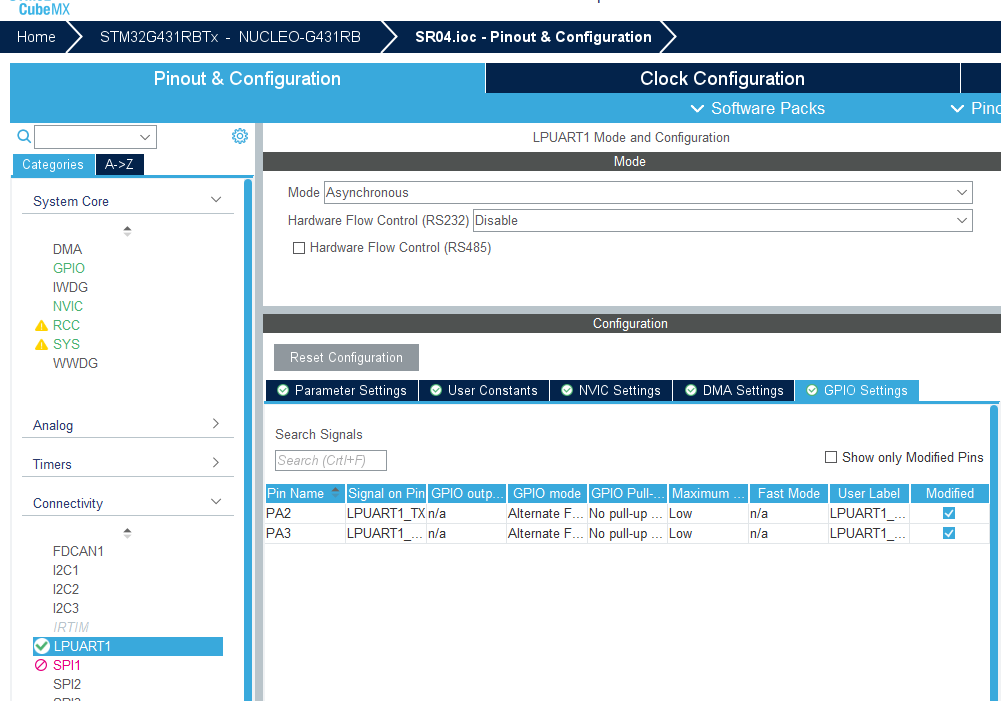Toggle Modified checkbox for PA3 row

[949, 533]
